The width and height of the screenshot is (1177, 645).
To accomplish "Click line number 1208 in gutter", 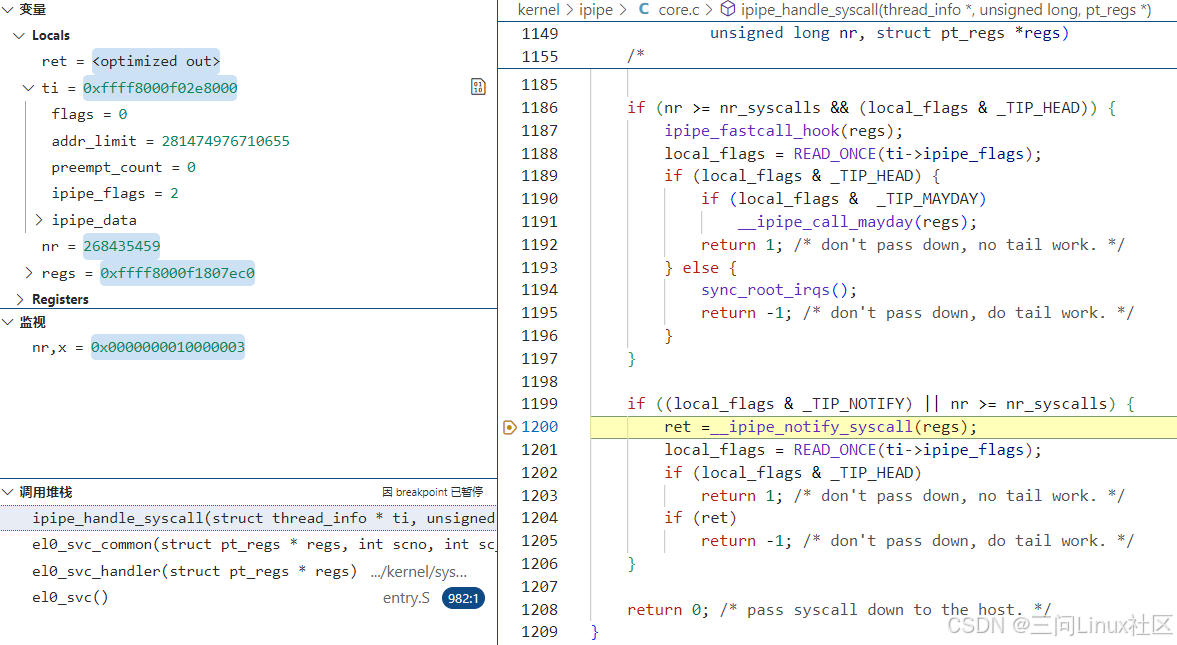I will [x=540, y=610].
